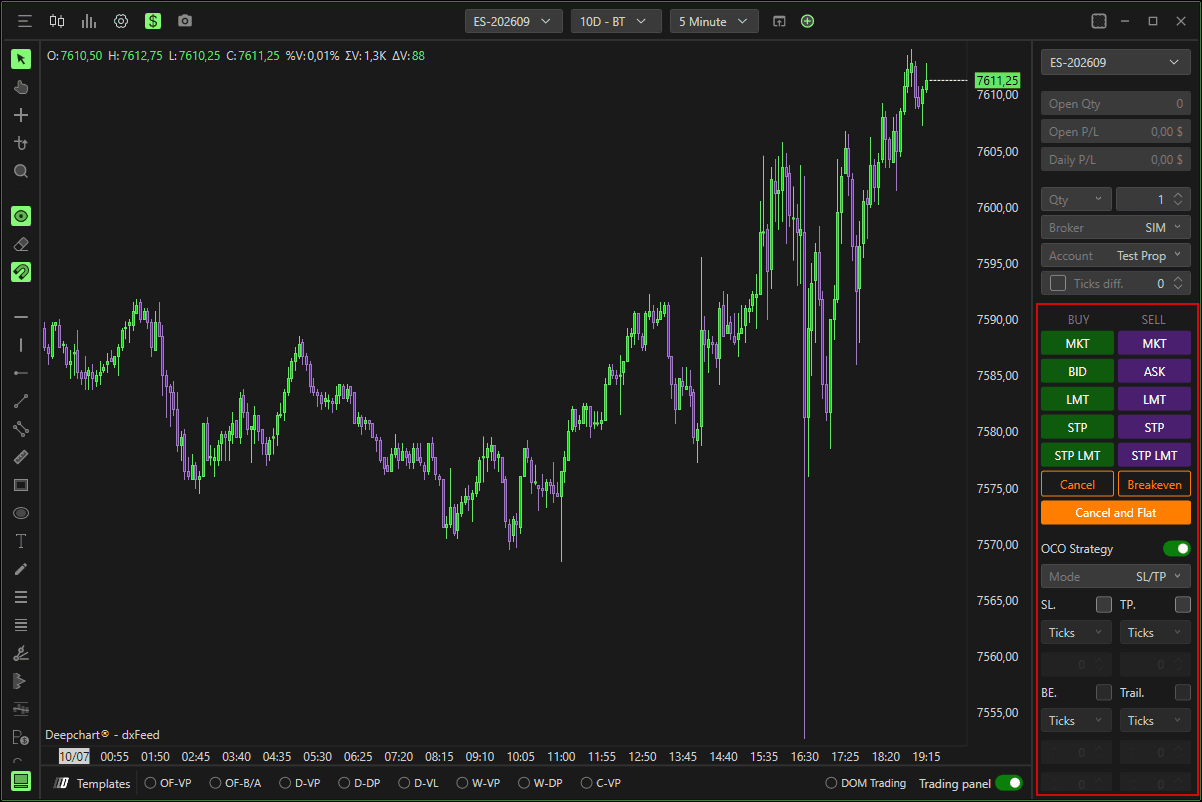The width and height of the screenshot is (1202, 802).
Task: Open the hamburger main menu
Action: (x=25, y=21)
